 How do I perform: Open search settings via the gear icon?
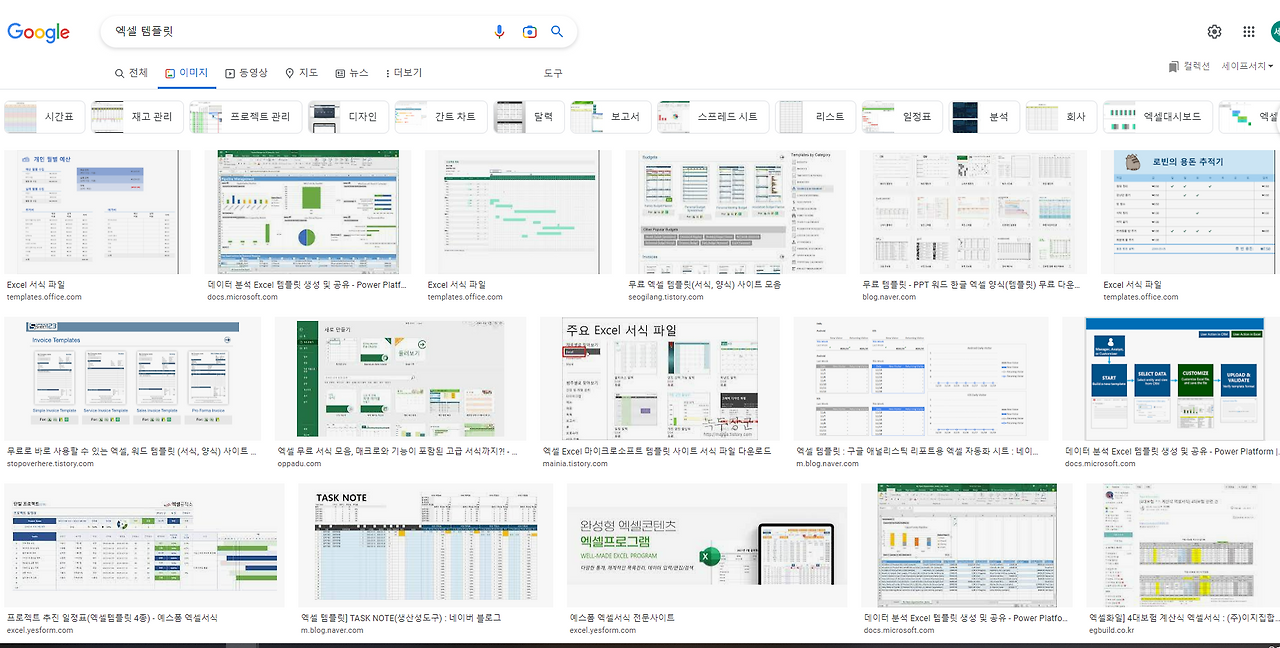coord(1214,31)
